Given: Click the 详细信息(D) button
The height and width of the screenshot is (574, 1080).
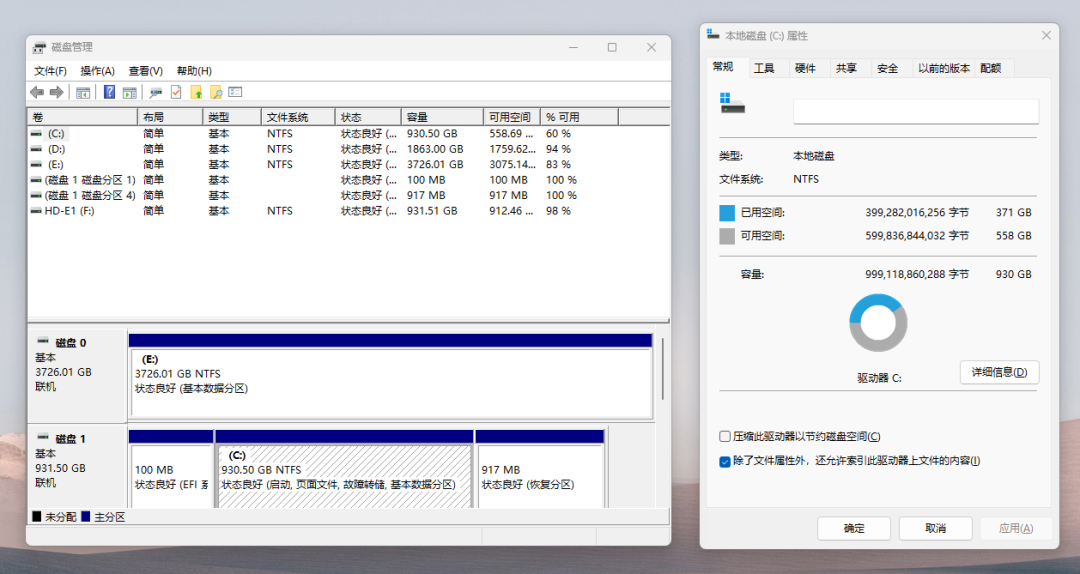Looking at the screenshot, I should [x=999, y=373].
